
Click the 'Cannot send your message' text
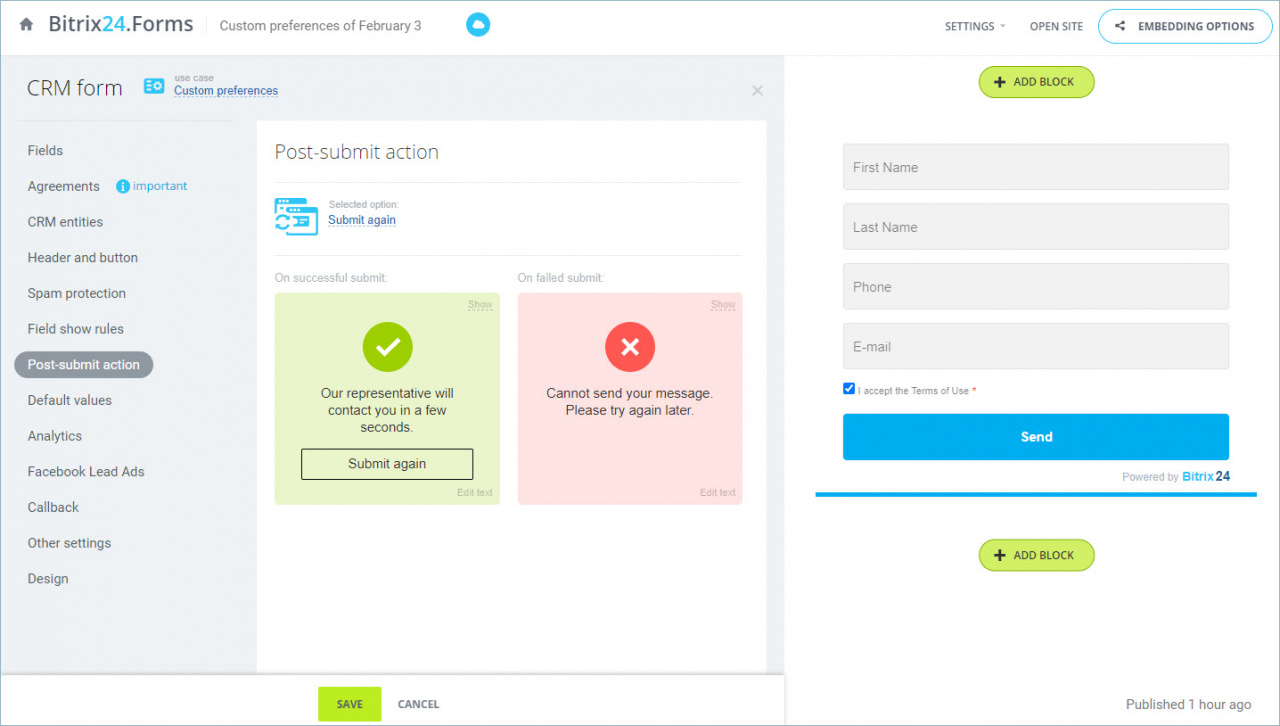point(630,402)
